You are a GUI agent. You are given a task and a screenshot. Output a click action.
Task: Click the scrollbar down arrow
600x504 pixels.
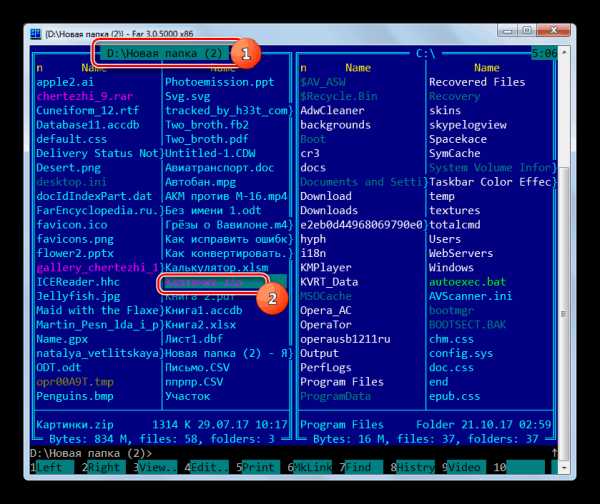click(x=564, y=468)
